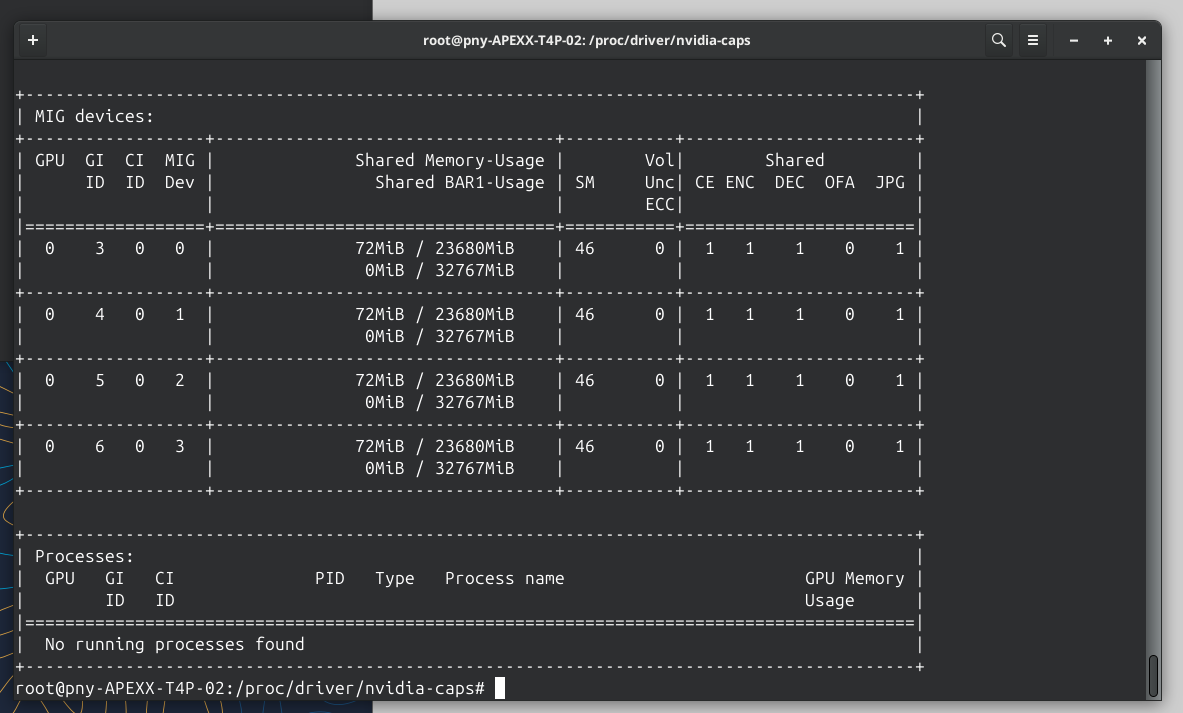Click the "Processes:" heading

84,556
